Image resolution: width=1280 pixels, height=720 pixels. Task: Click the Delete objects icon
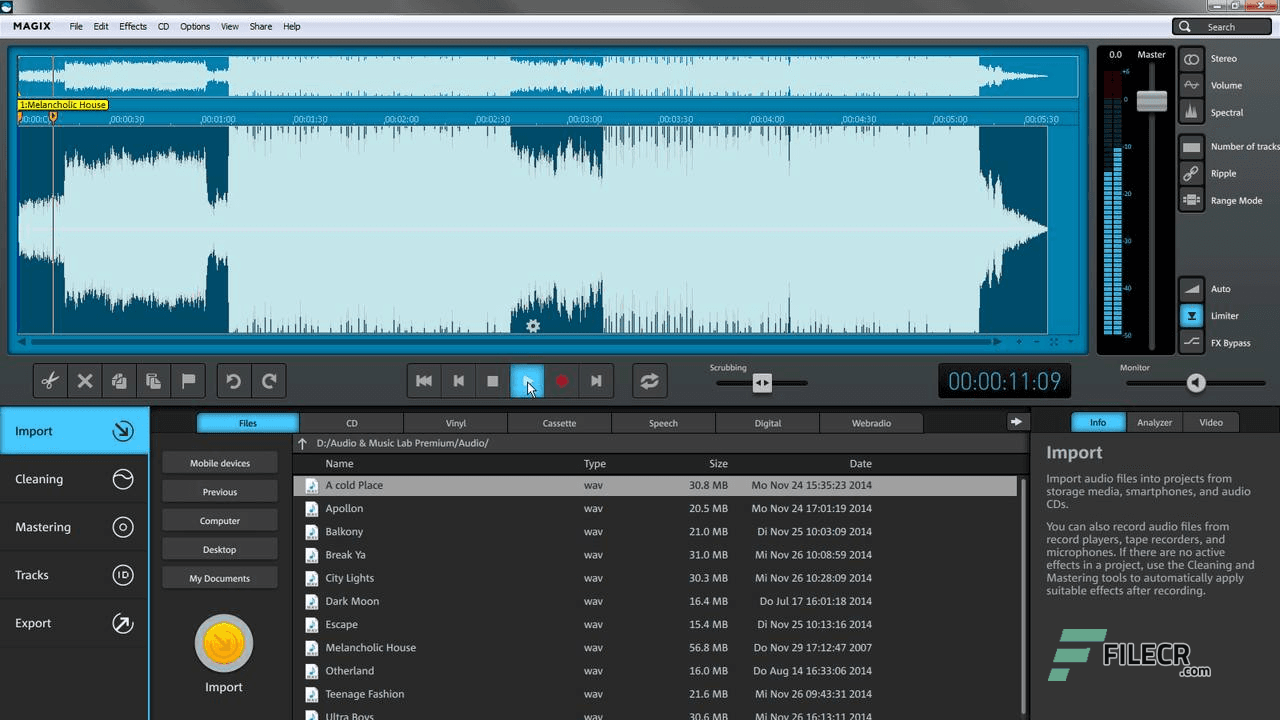click(x=84, y=381)
